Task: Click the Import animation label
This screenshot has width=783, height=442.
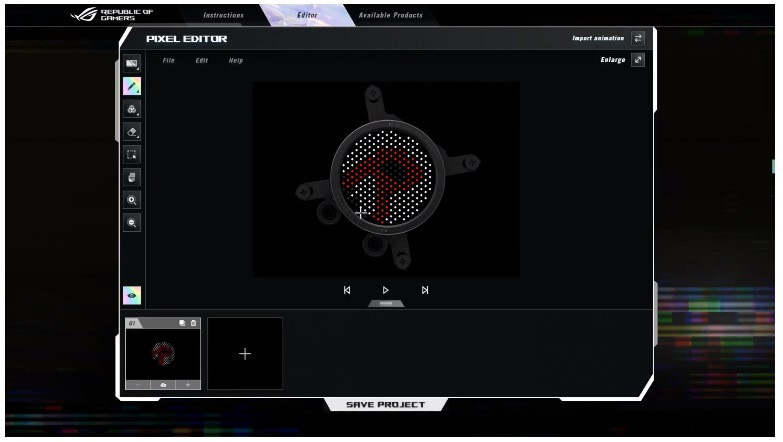Action: (598, 38)
